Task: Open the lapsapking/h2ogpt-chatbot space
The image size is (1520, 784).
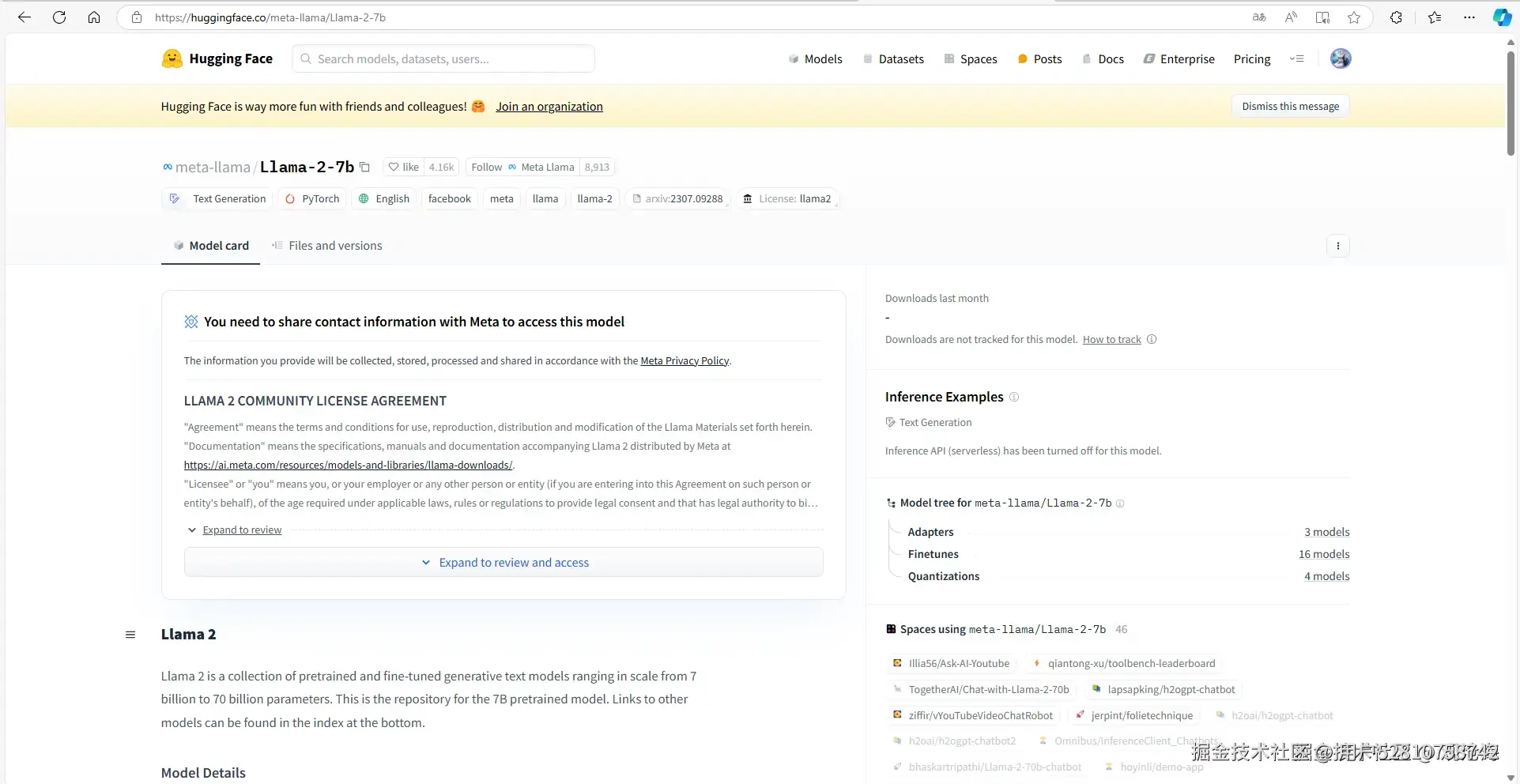Action: coord(1163,690)
